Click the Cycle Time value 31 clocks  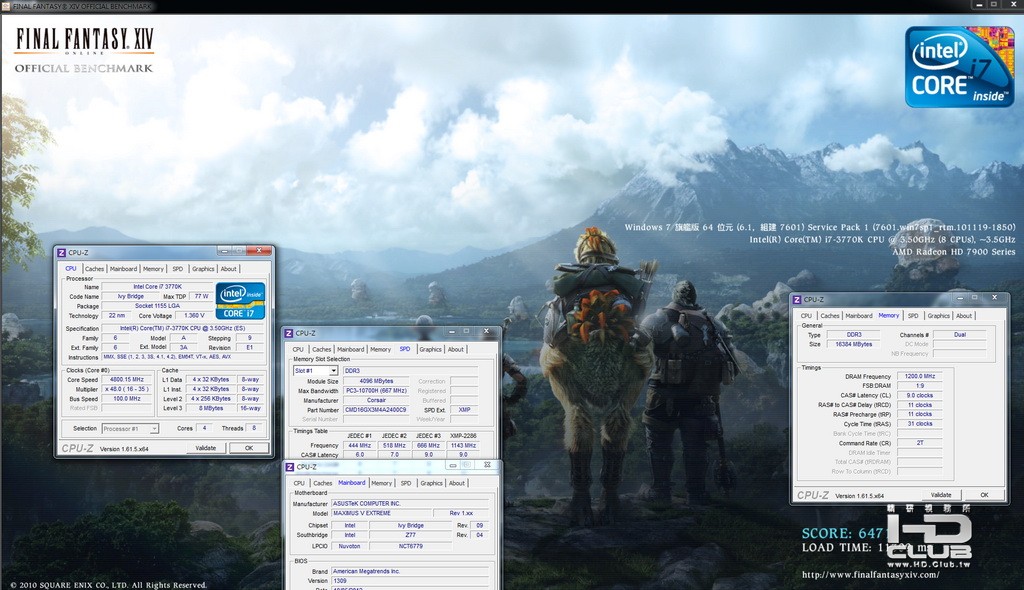coord(920,424)
